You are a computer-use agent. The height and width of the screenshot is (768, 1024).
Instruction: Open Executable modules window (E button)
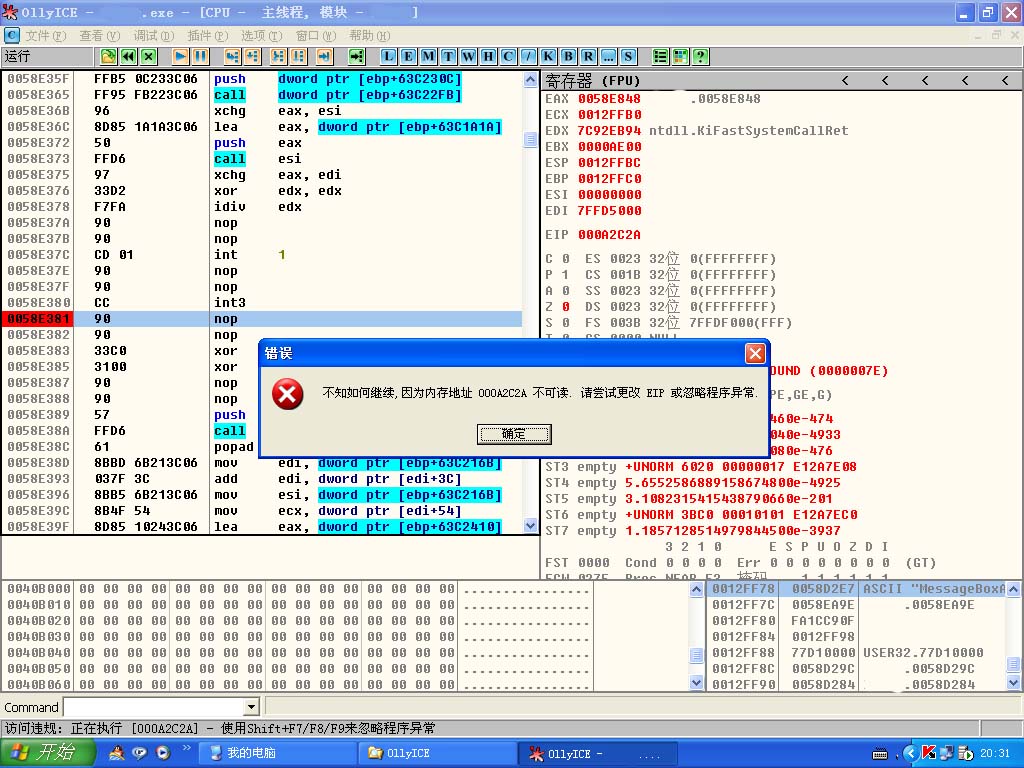coord(408,57)
